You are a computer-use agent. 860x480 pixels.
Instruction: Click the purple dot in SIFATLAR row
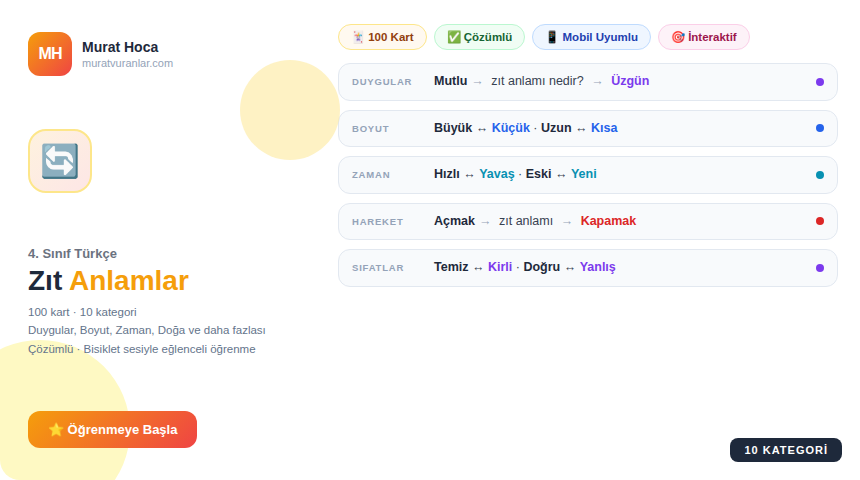(819, 268)
